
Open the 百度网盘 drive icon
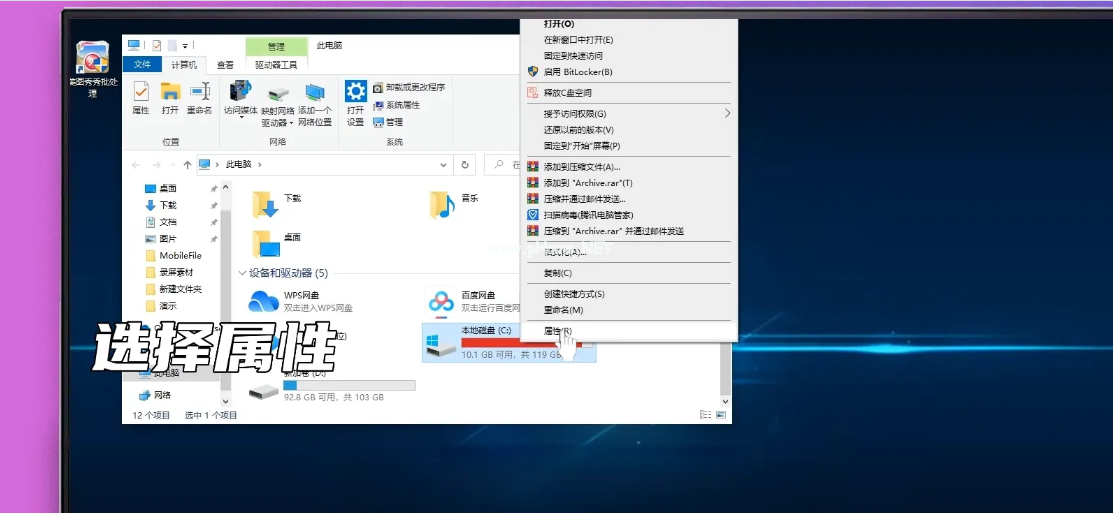pos(441,301)
